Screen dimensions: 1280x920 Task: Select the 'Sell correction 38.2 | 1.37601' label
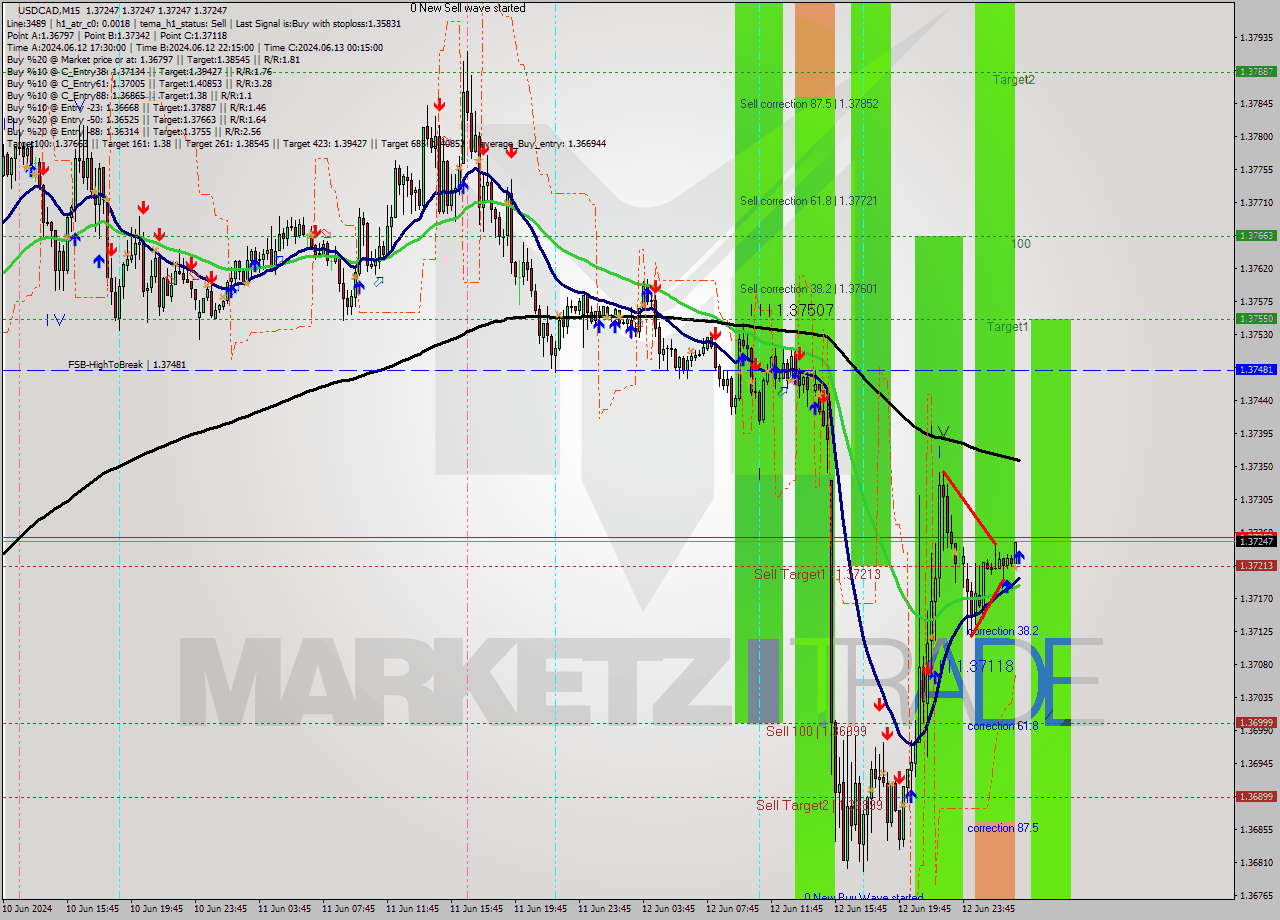808,289
